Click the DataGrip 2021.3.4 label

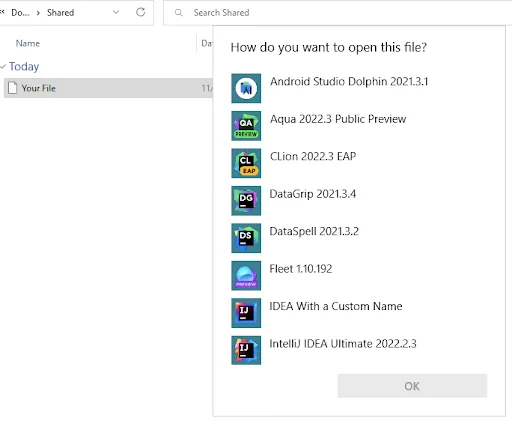click(x=313, y=194)
